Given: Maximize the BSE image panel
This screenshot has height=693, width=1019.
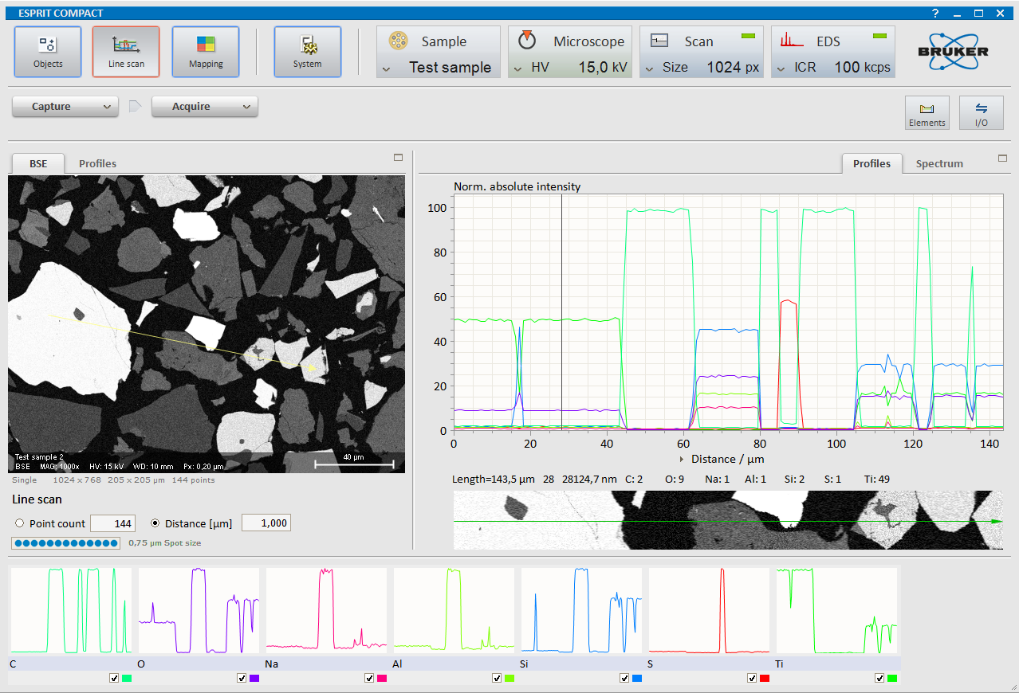Looking at the screenshot, I should tap(398, 158).
